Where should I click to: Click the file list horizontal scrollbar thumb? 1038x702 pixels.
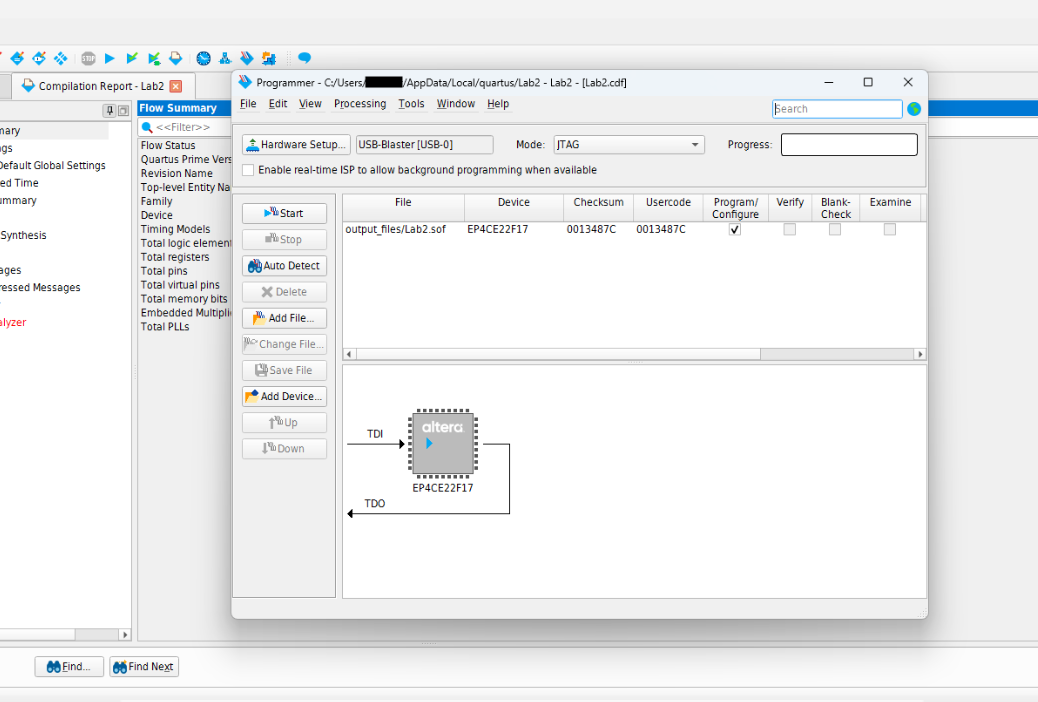(558, 354)
